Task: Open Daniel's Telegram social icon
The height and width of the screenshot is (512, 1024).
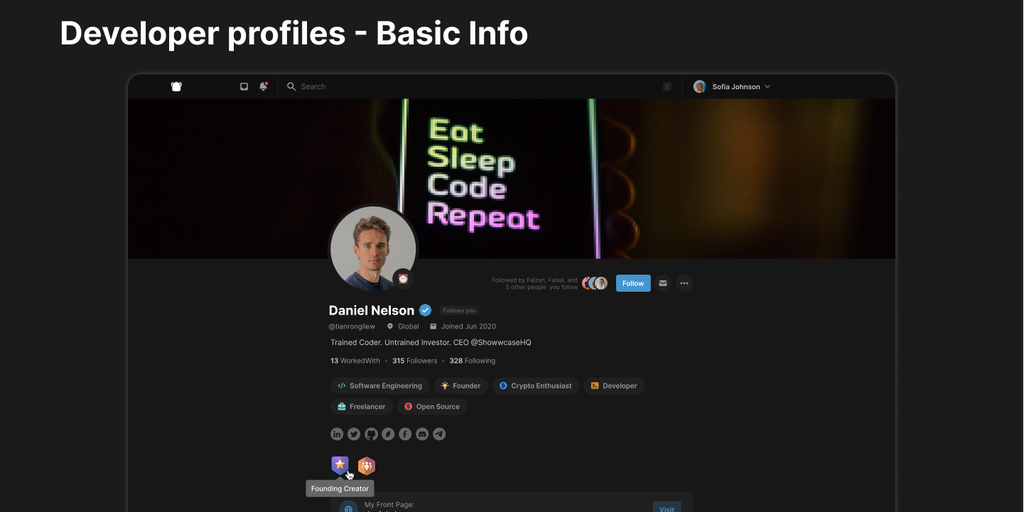Action: 440,434
